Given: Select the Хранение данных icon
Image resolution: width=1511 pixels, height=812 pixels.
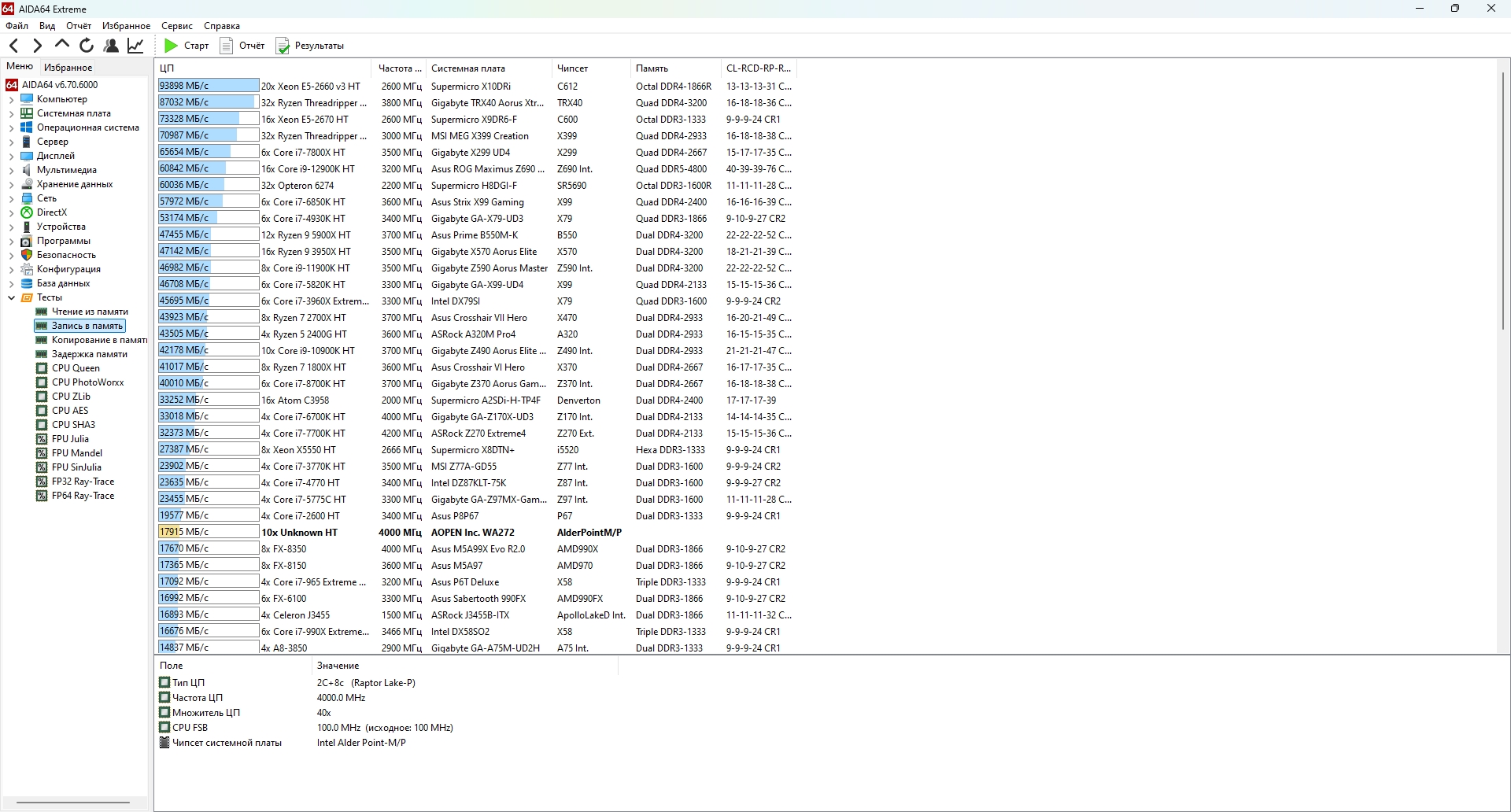Looking at the screenshot, I should [x=27, y=184].
